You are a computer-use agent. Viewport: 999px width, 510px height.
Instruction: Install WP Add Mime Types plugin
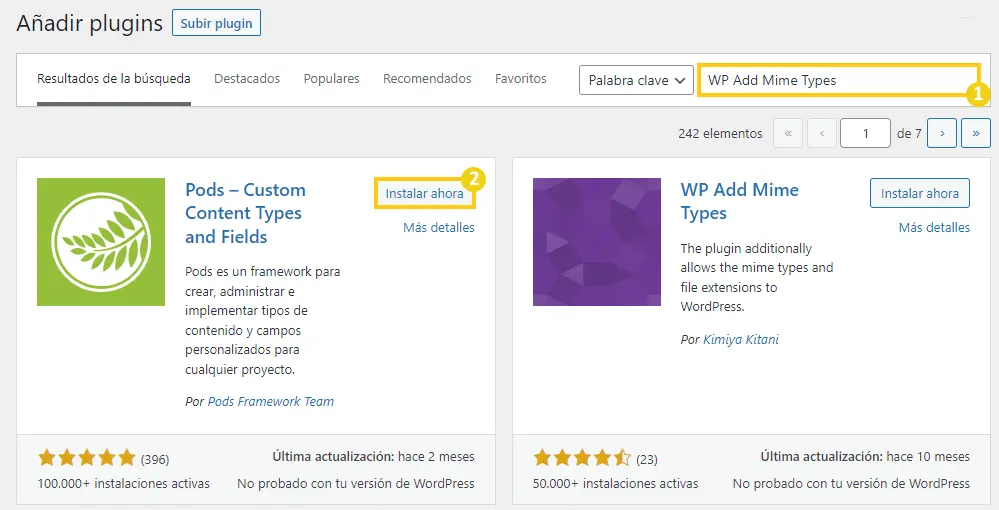919,193
